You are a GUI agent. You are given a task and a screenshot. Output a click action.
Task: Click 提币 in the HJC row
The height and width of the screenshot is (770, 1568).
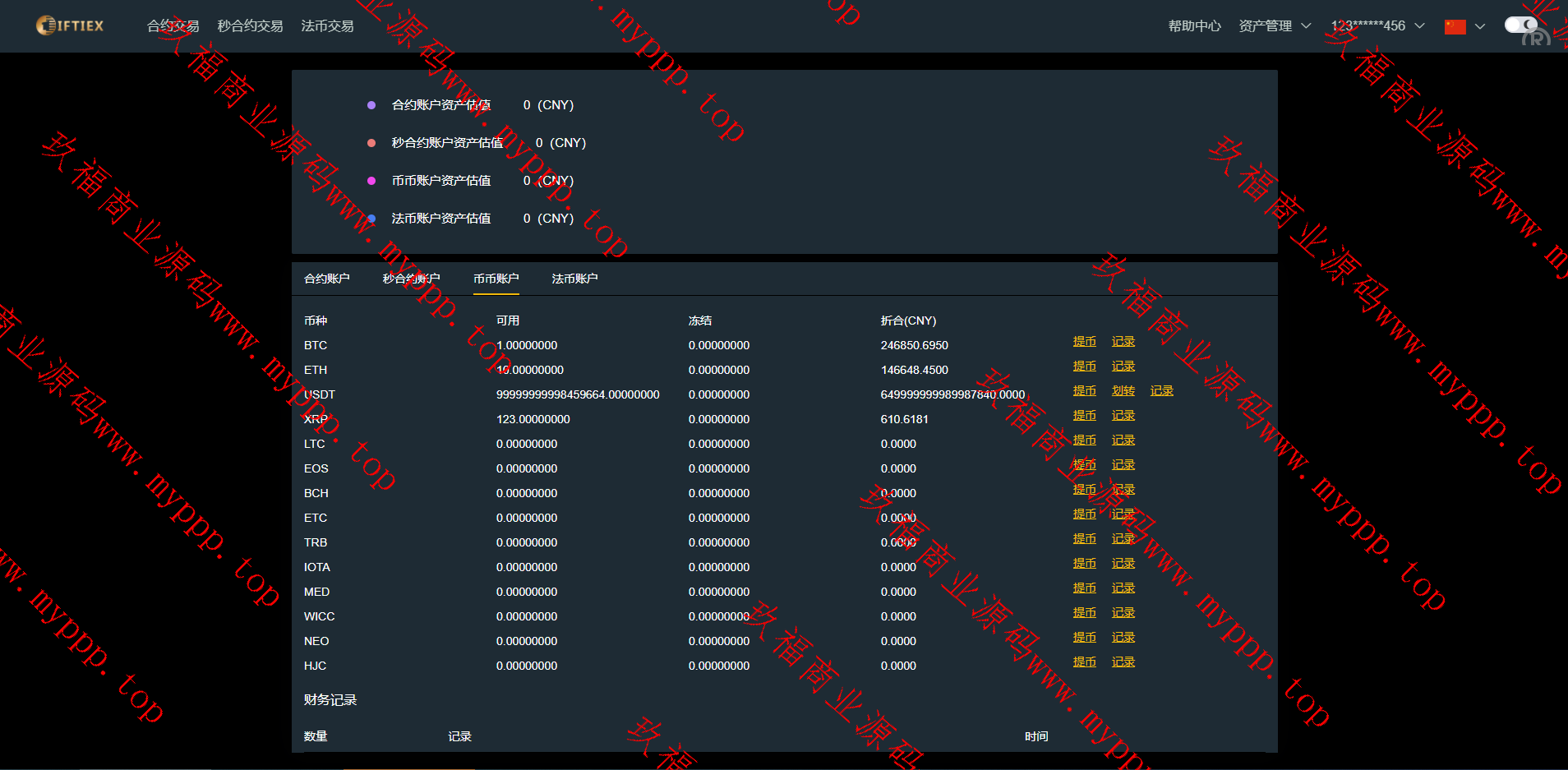point(1084,662)
